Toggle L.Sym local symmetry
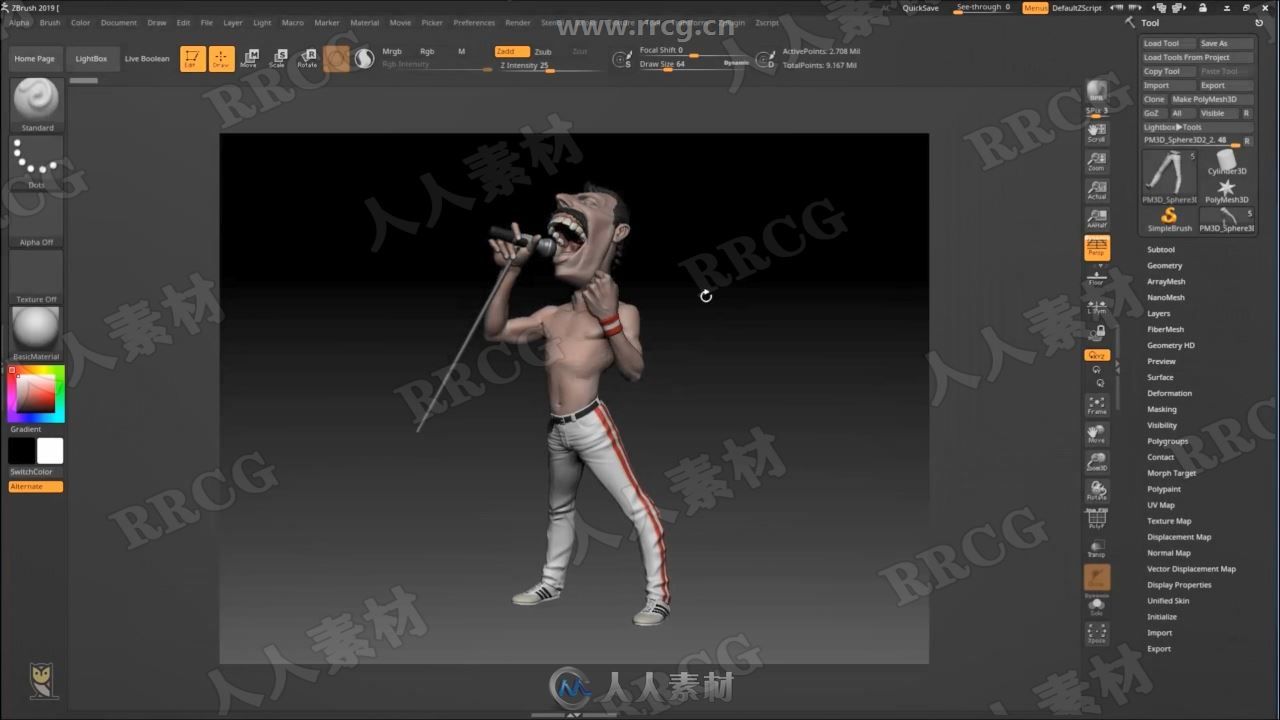 point(1097,307)
